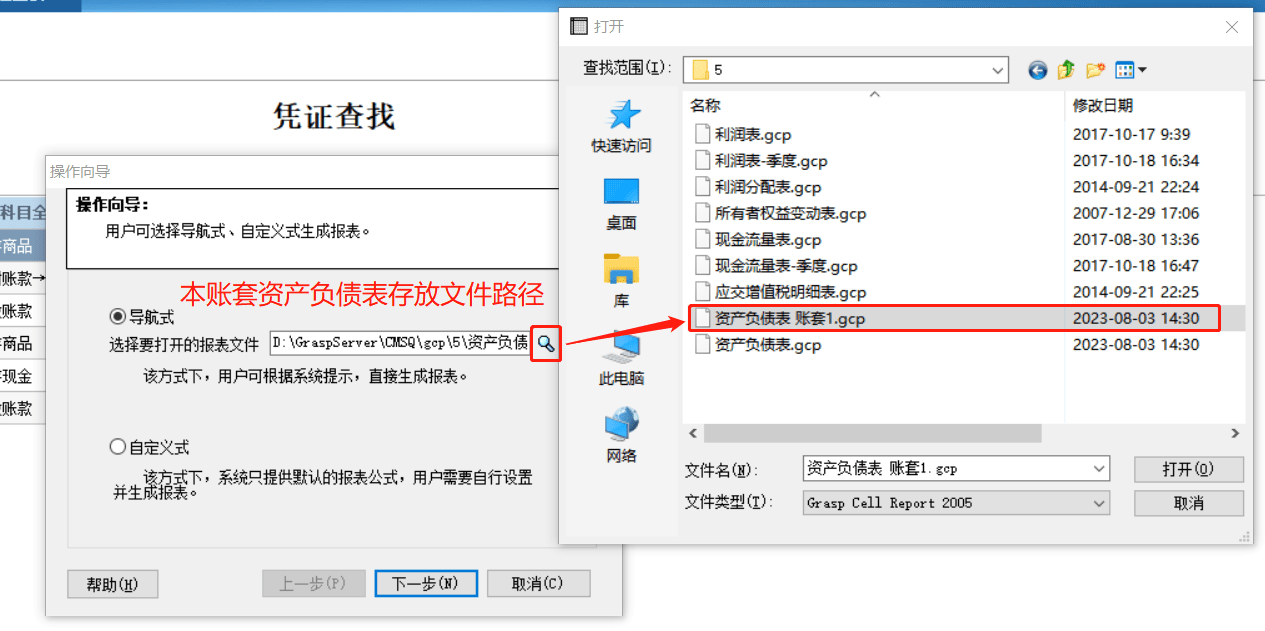The width and height of the screenshot is (1265, 631).
Task: Go up one folder level icon
Action: 1066,70
